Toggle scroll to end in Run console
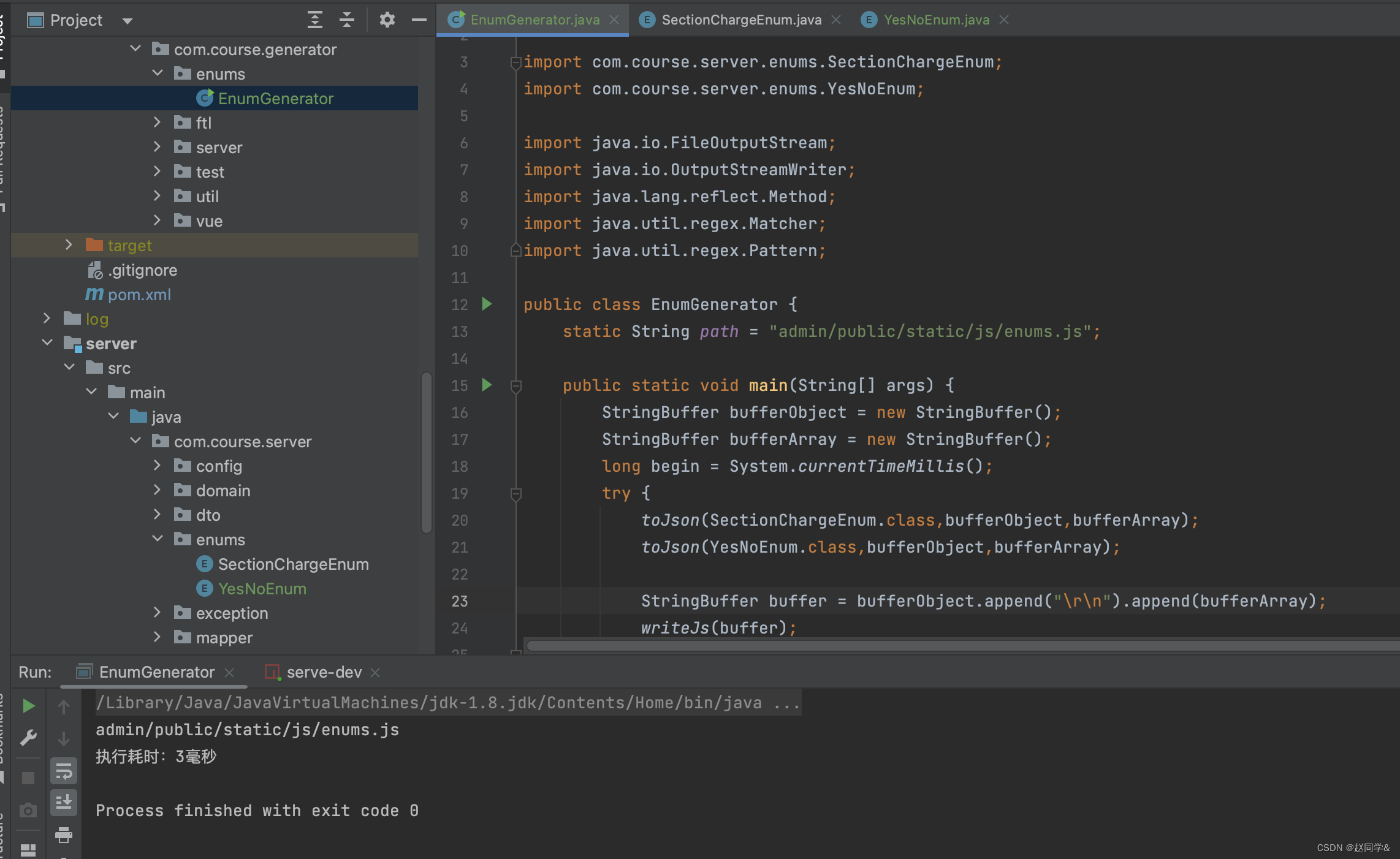Viewport: 1400px width, 859px height. pyautogui.click(x=64, y=802)
